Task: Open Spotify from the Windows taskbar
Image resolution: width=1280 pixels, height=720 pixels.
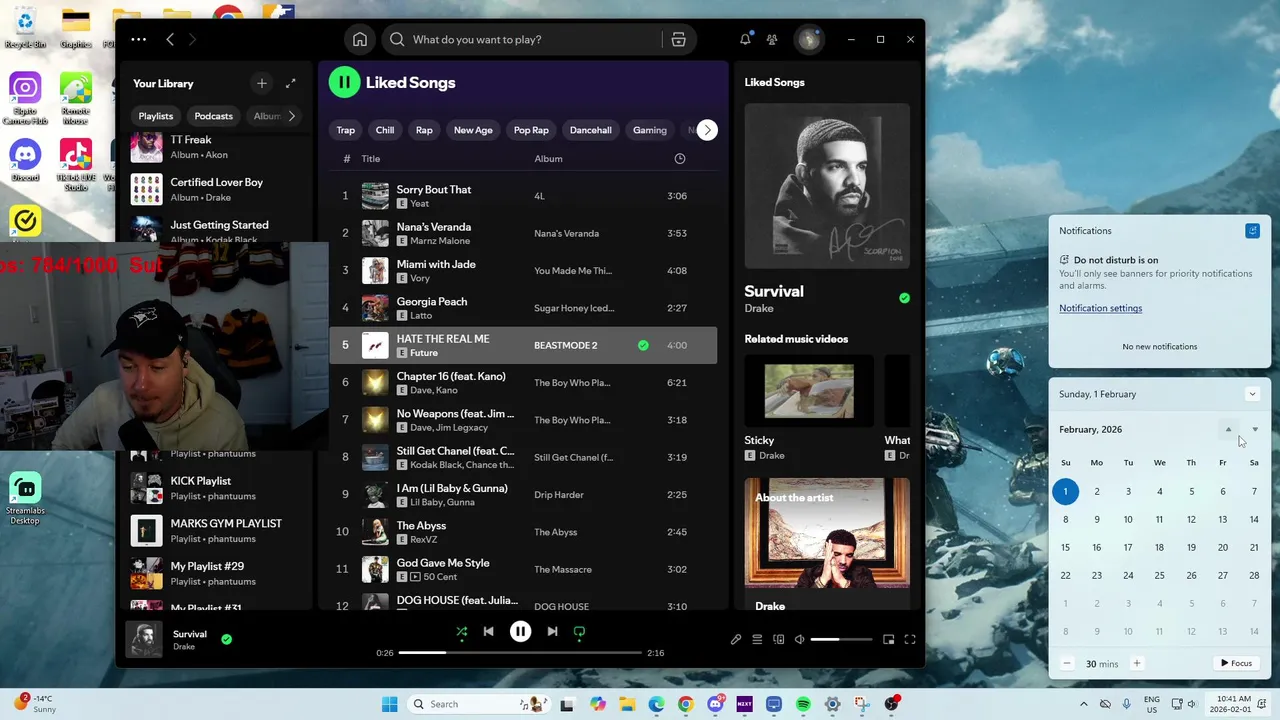Action: click(803, 704)
